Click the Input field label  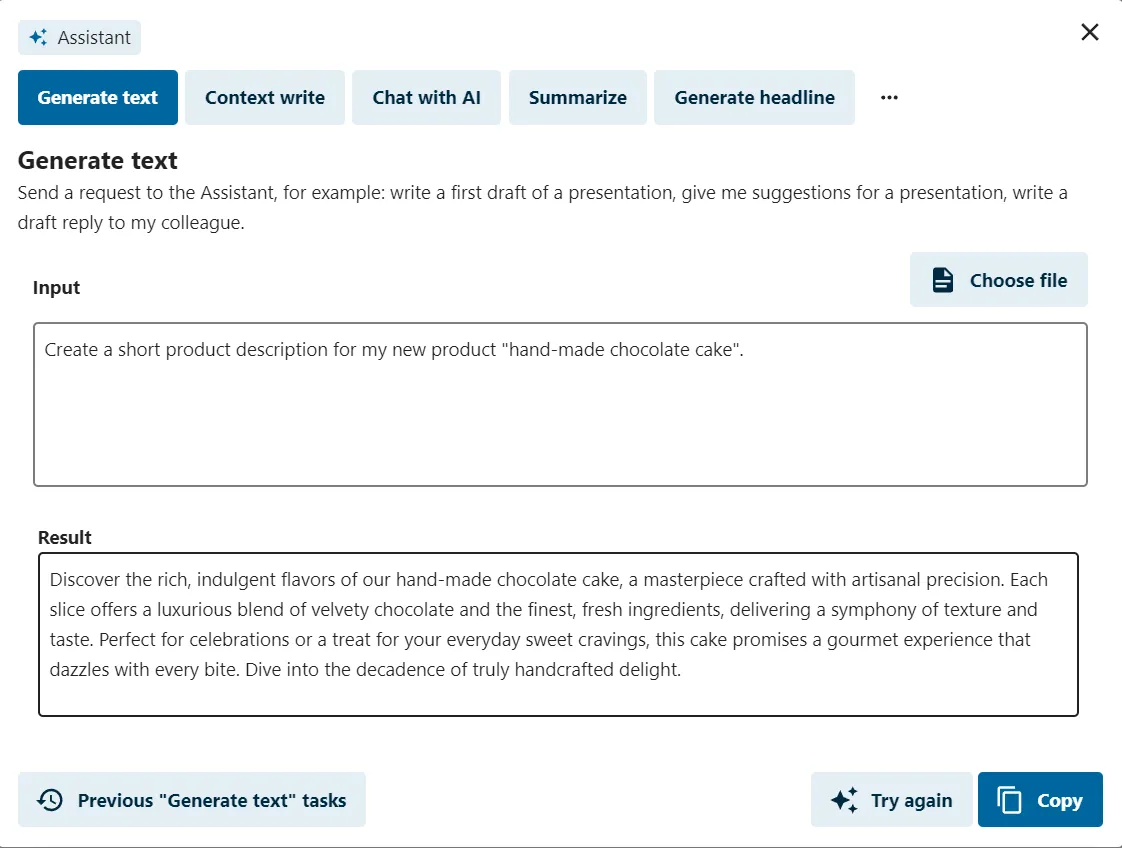click(x=57, y=288)
